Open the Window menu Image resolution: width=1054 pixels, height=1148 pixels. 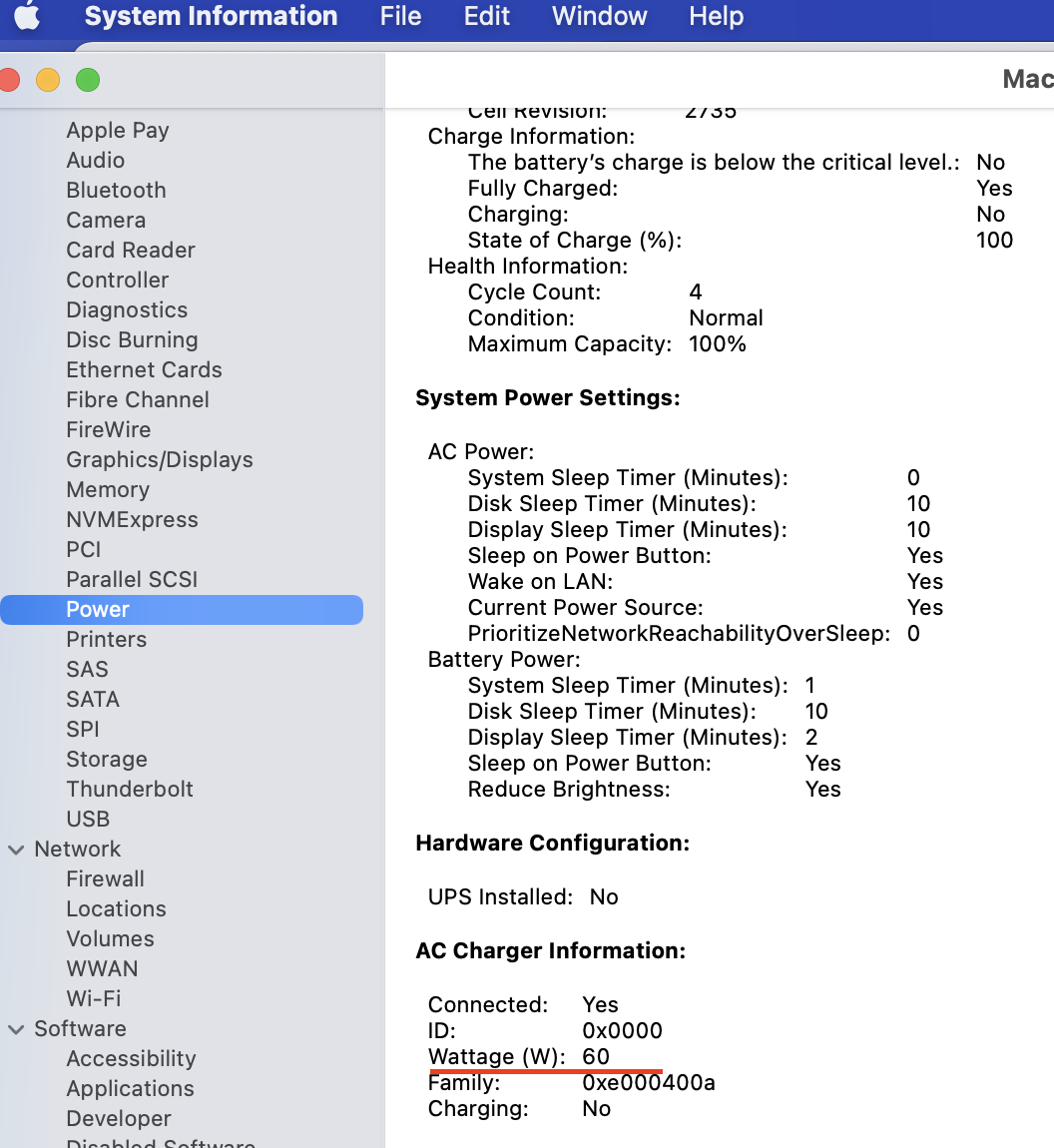pyautogui.click(x=600, y=16)
